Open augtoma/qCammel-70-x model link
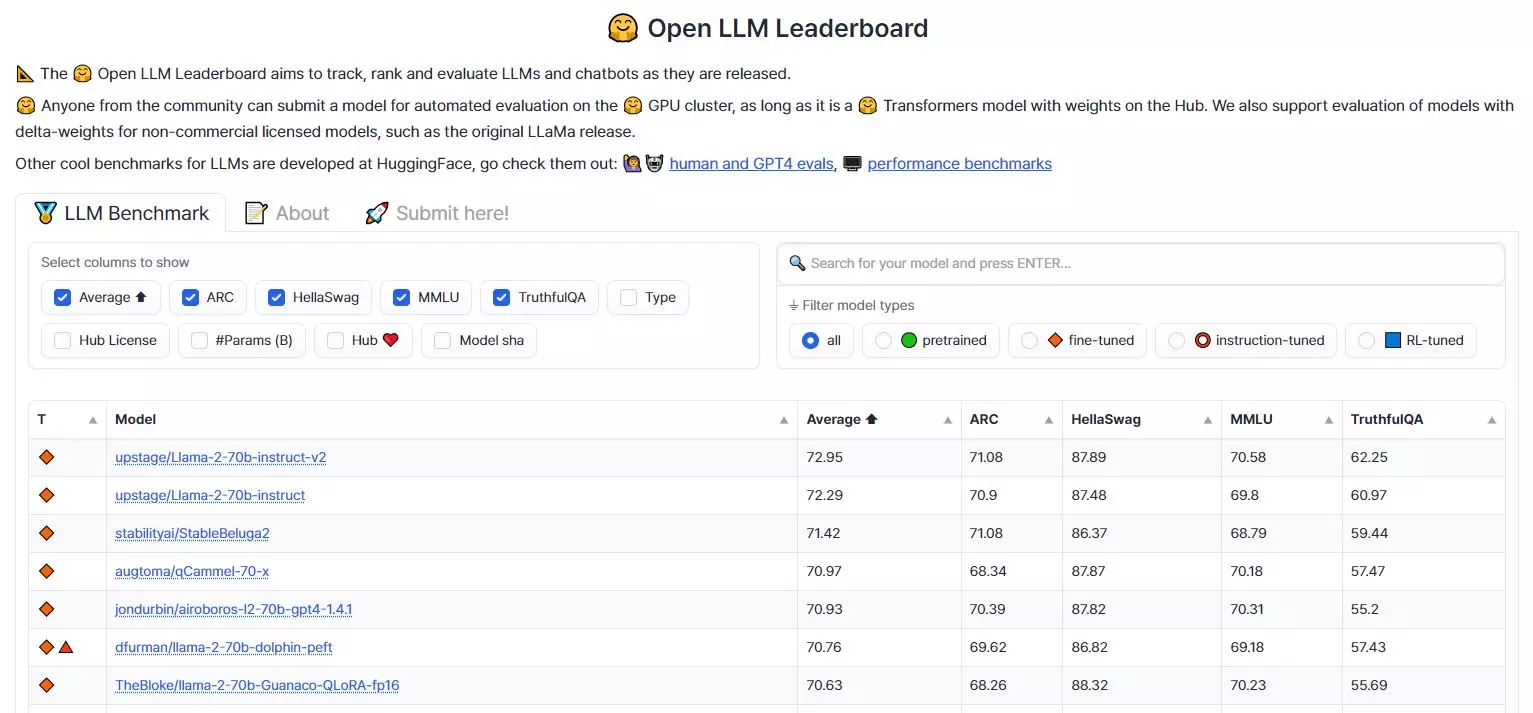The image size is (1533, 713). (192, 571)
